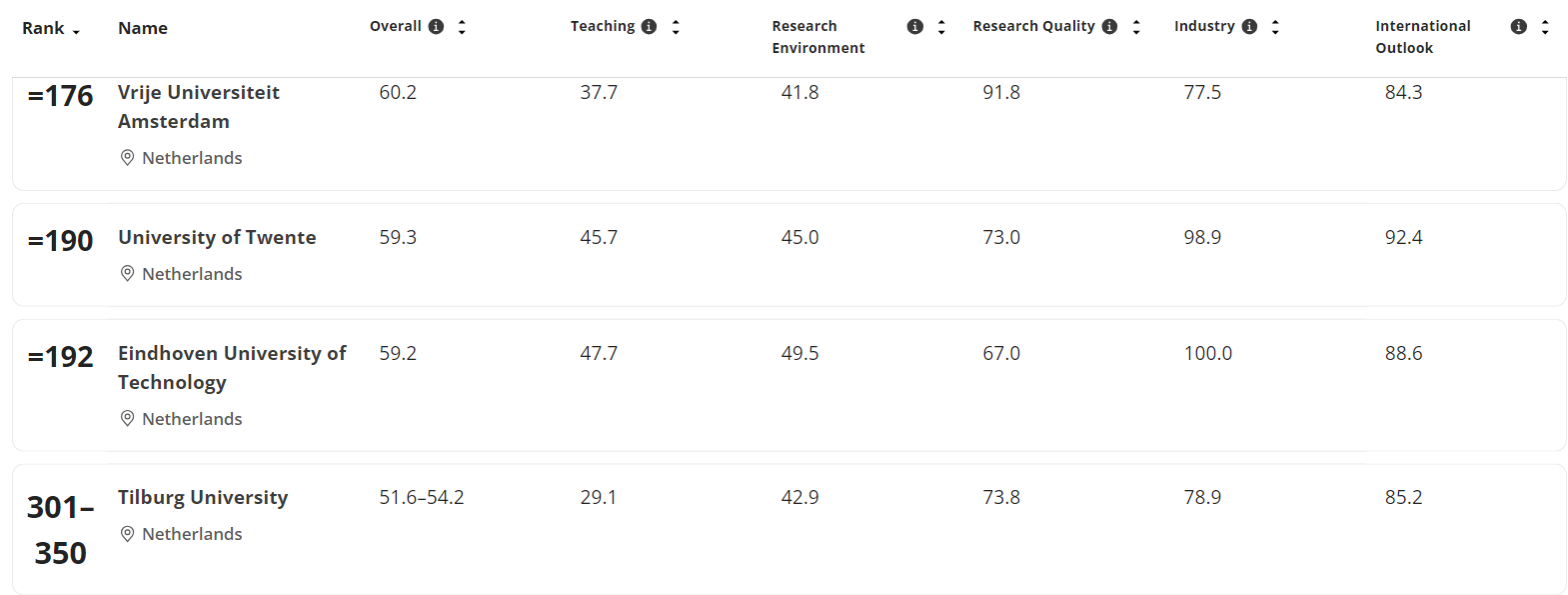
Task: Sort table by Rank column
Action: pyautogui.click(x=50, y=29)
